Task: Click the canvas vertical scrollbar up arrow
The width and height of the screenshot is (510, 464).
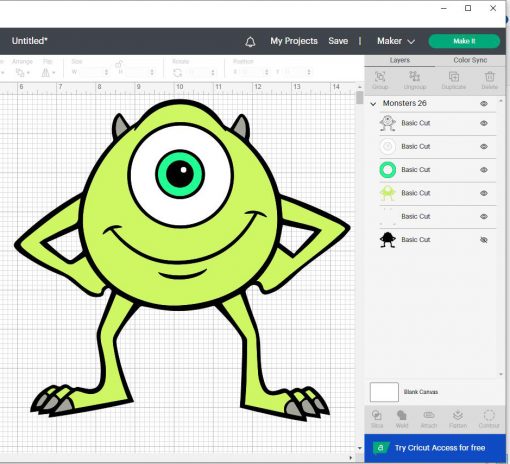Action: (x=359, y=87)
